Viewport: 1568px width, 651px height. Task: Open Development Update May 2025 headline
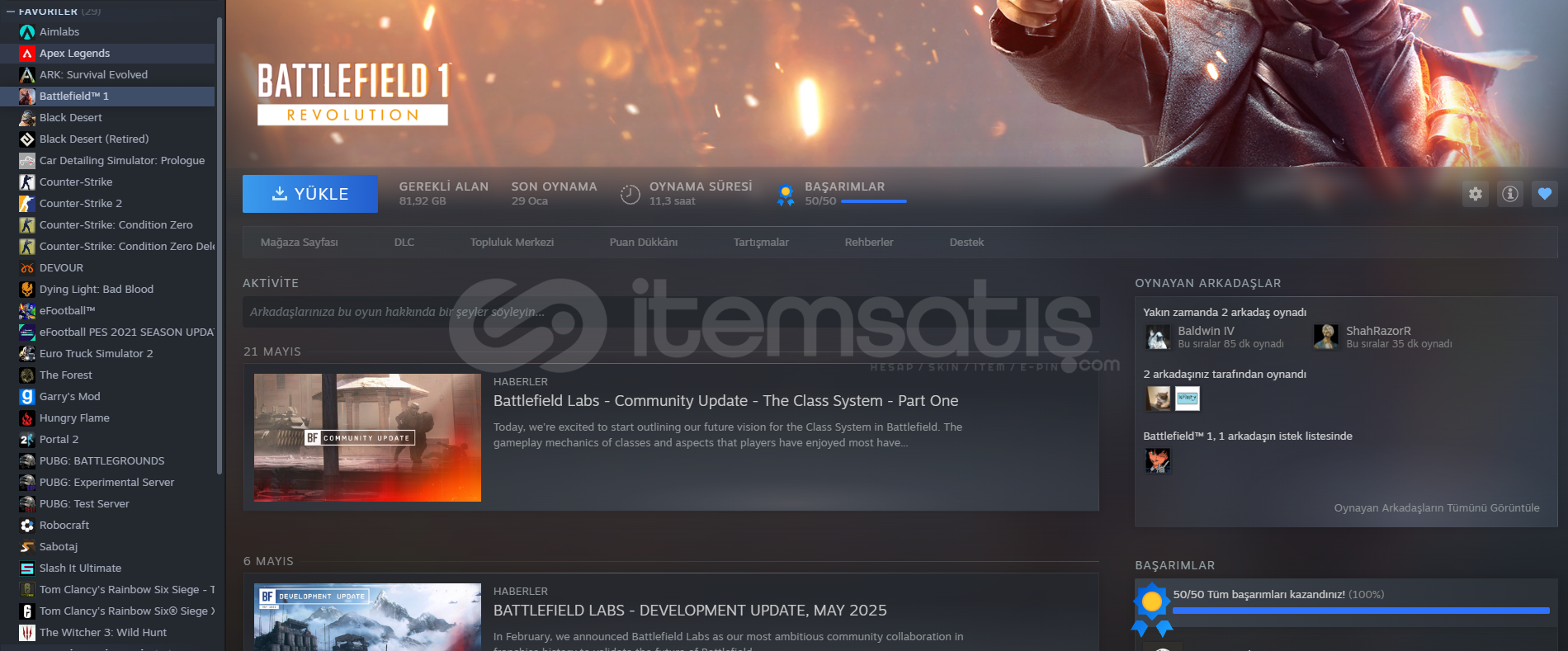pos(690,610)
